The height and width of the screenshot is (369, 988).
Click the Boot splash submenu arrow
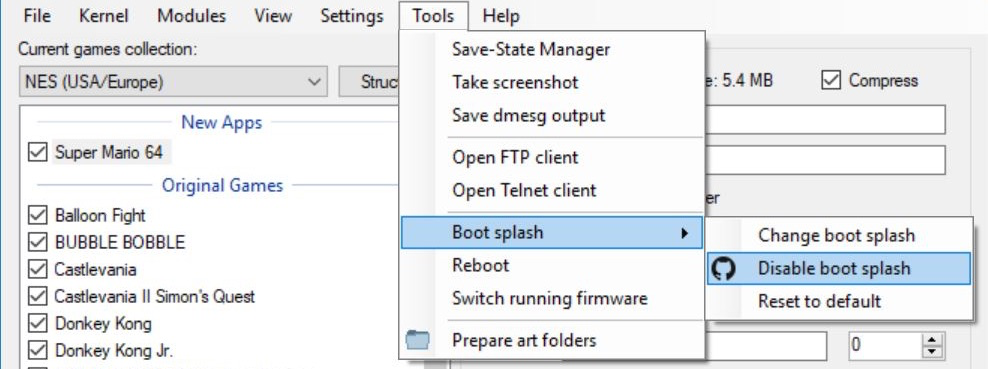[684, 233]
